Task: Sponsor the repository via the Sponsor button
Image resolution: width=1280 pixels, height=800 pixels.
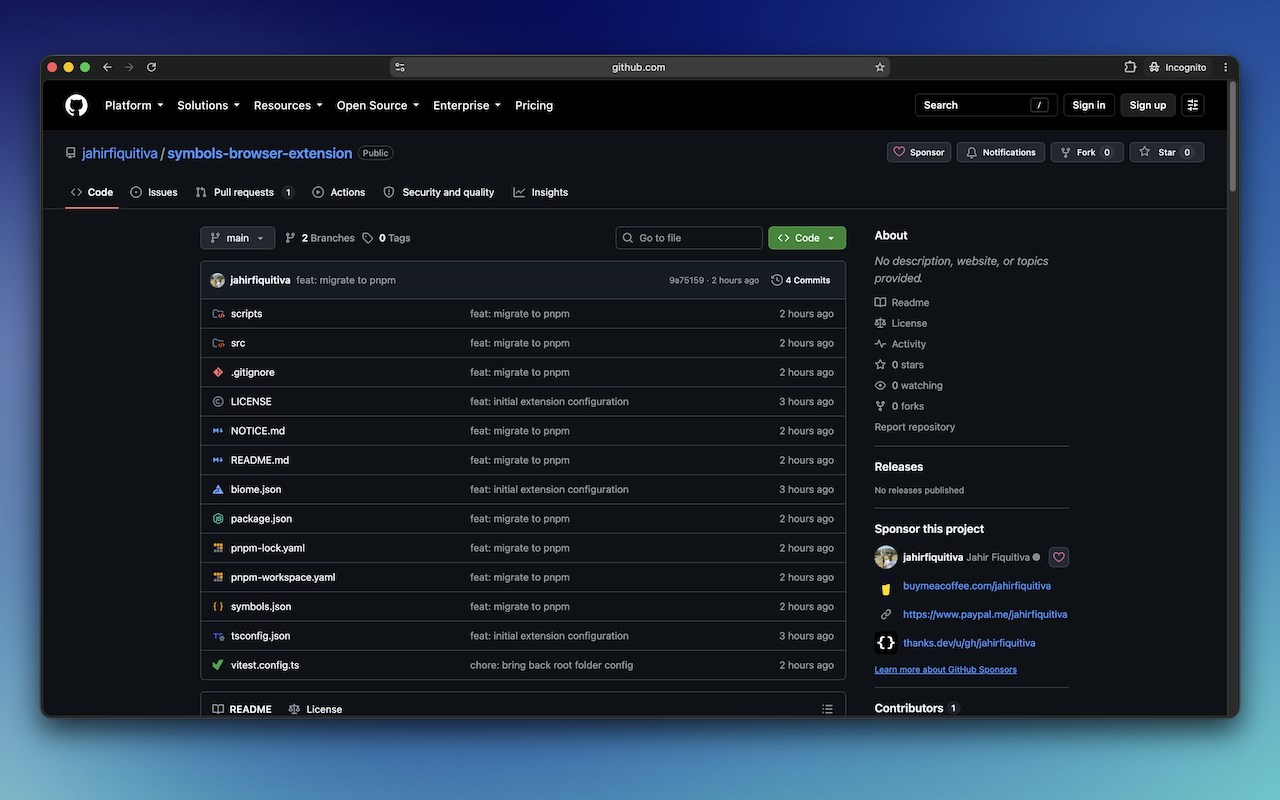Action: 918,152
